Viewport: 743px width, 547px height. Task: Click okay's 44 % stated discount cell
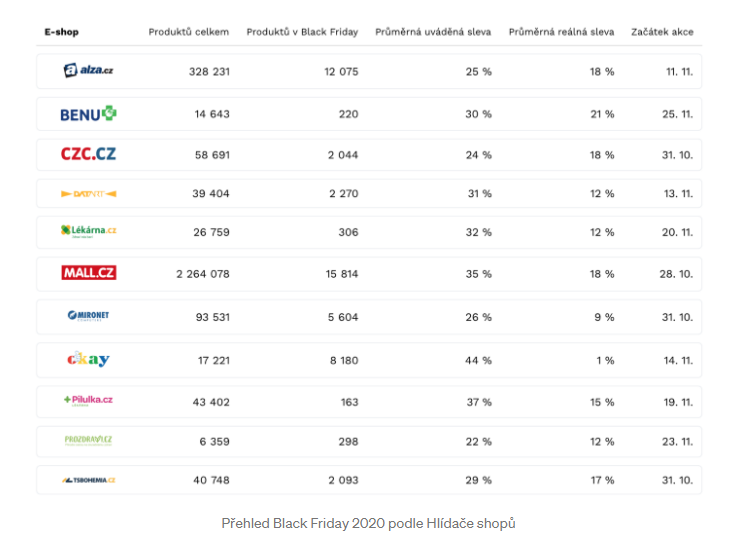479,361
